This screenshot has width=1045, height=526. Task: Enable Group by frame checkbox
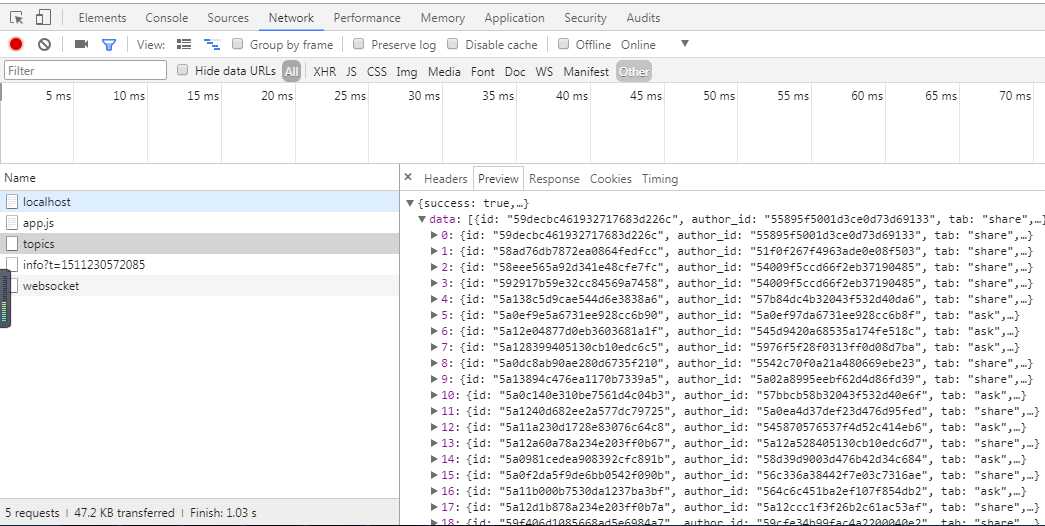coord(237,44)
